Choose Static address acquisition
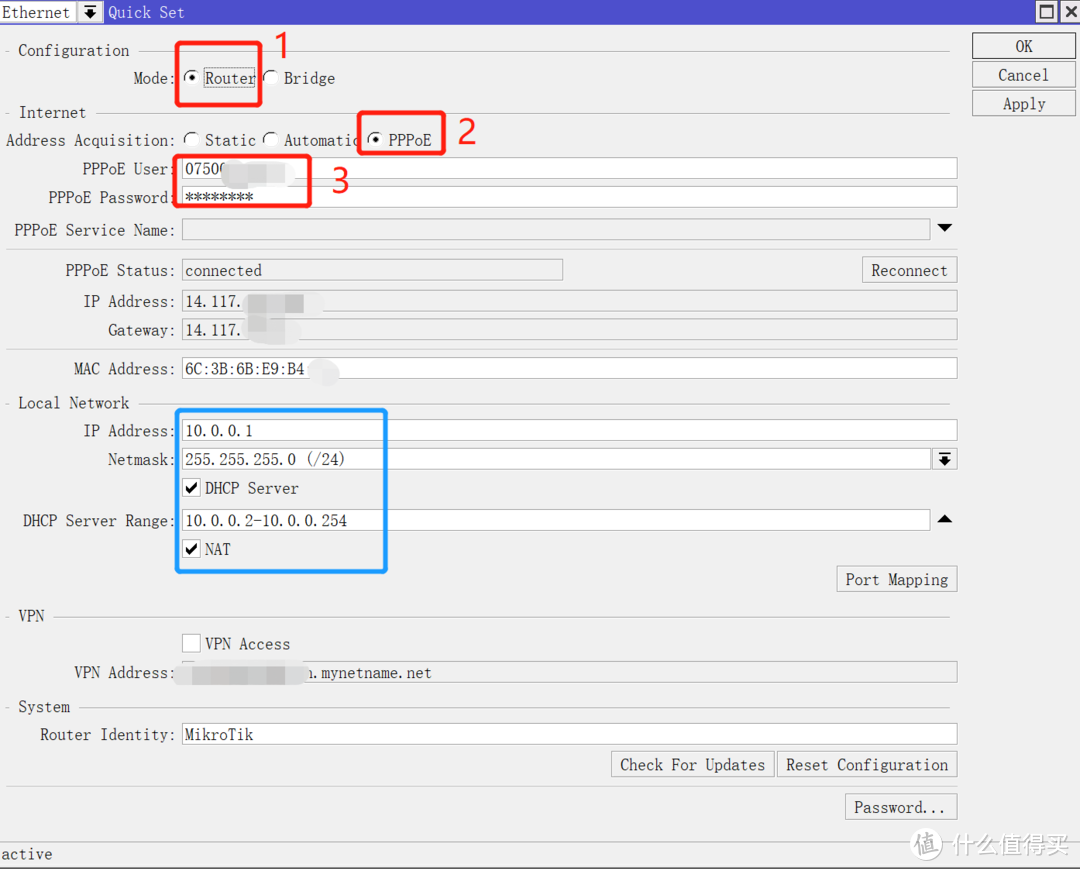1080x871 pixels. [191, 140]
